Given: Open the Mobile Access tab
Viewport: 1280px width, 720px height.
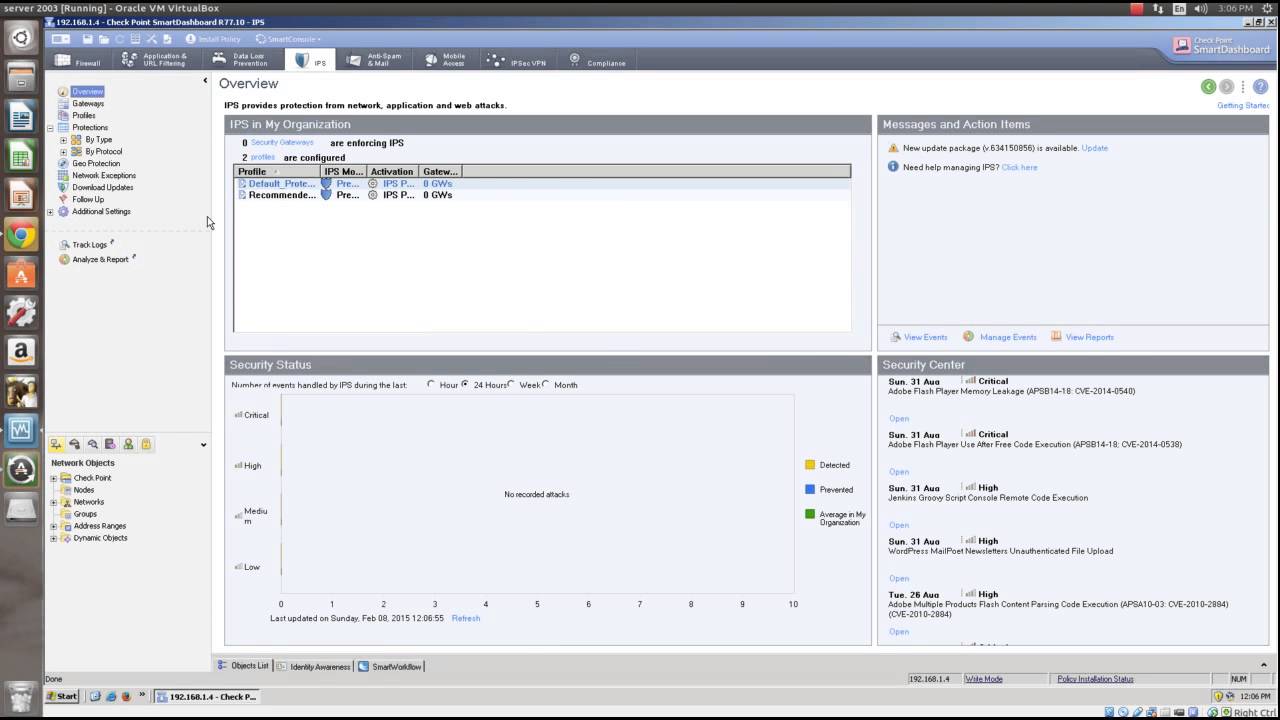Looking at the screenshot, I should coord(447,60).
